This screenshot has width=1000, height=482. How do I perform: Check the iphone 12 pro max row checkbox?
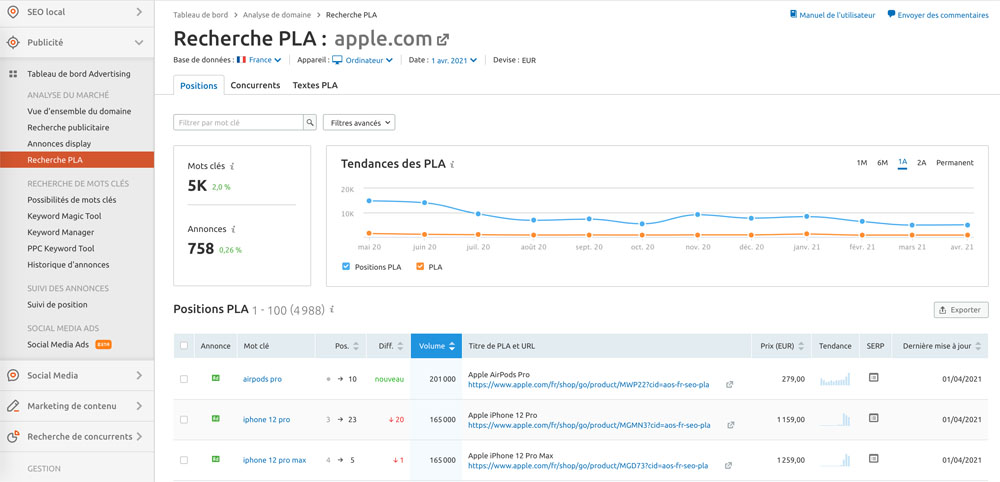point(184,460)
